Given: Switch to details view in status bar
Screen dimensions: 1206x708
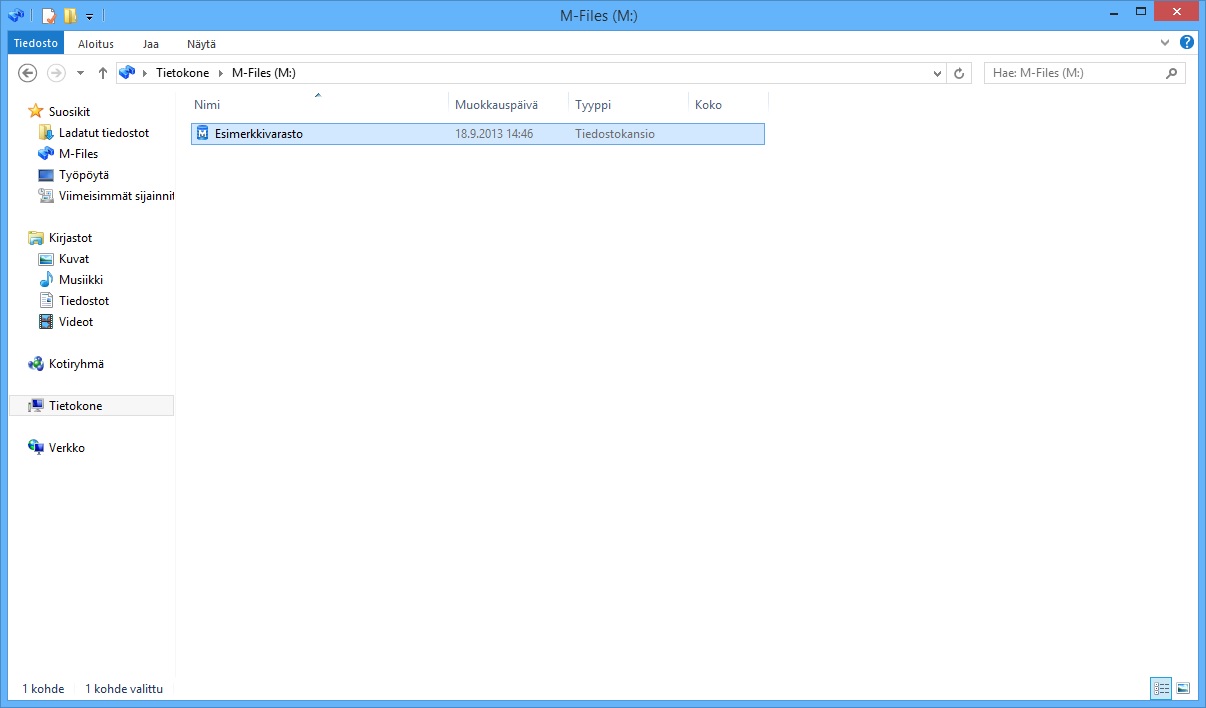Looking at the screenshot, I should [1161, 688].
